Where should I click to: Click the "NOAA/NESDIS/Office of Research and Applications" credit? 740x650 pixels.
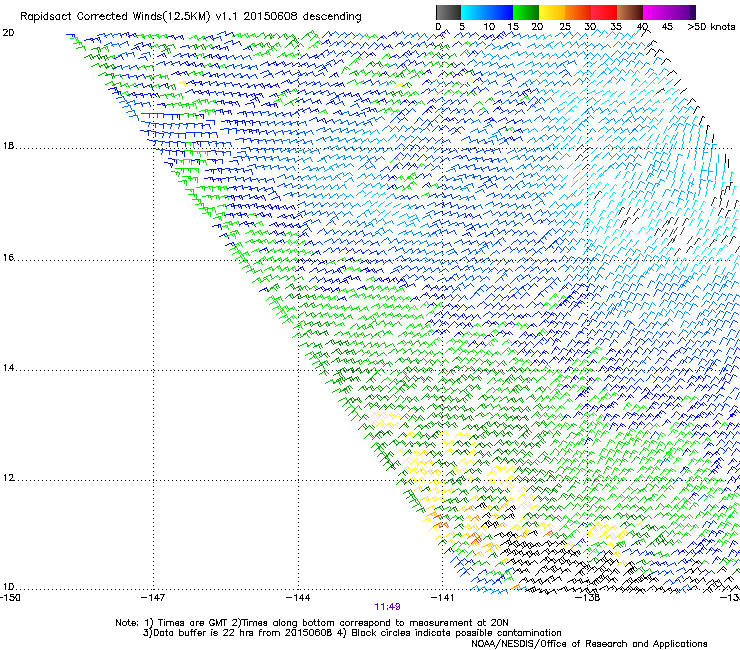[589, 644]
